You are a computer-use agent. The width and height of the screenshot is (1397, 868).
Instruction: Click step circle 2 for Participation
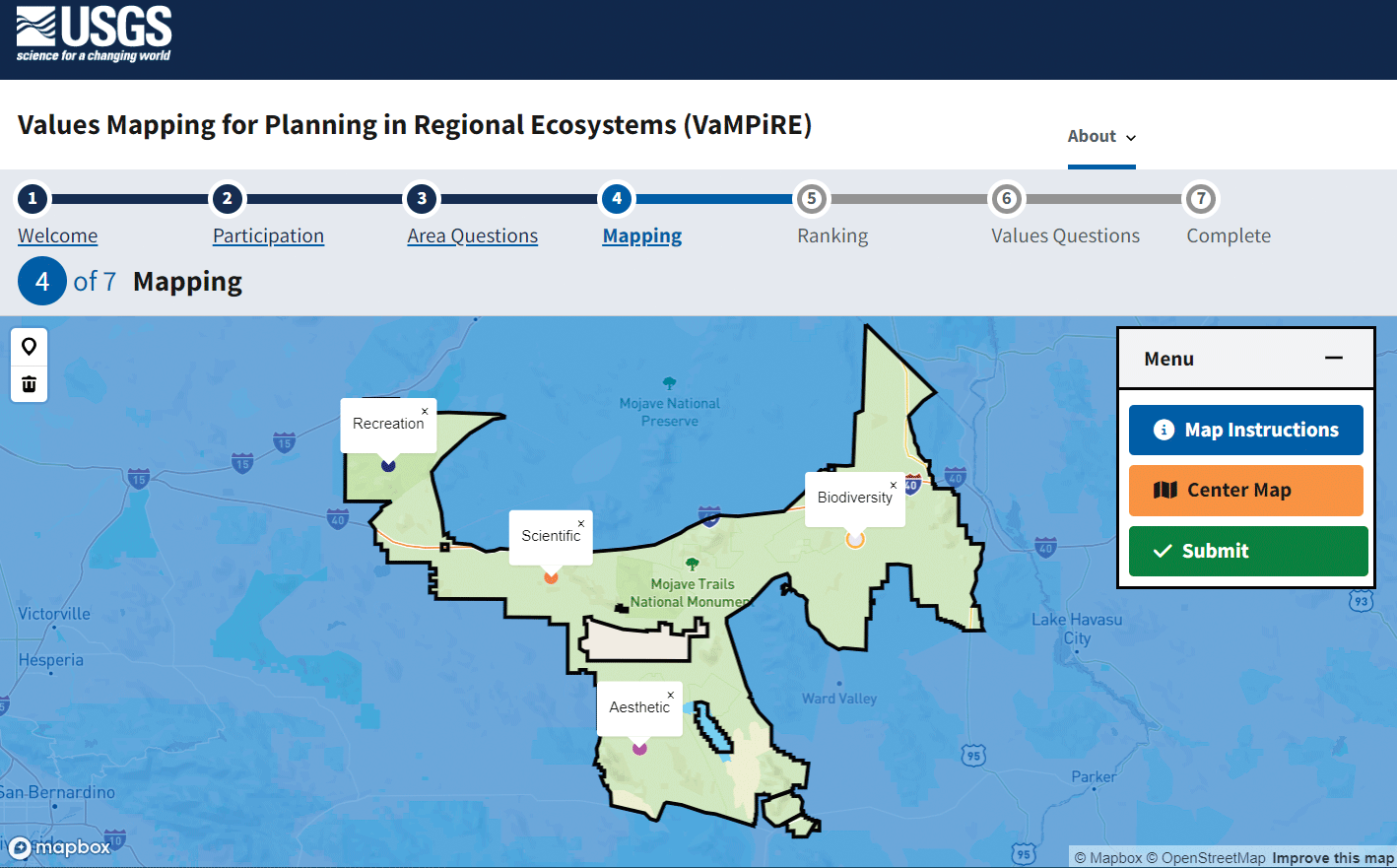pyautogui.click(x=227, y=198)
